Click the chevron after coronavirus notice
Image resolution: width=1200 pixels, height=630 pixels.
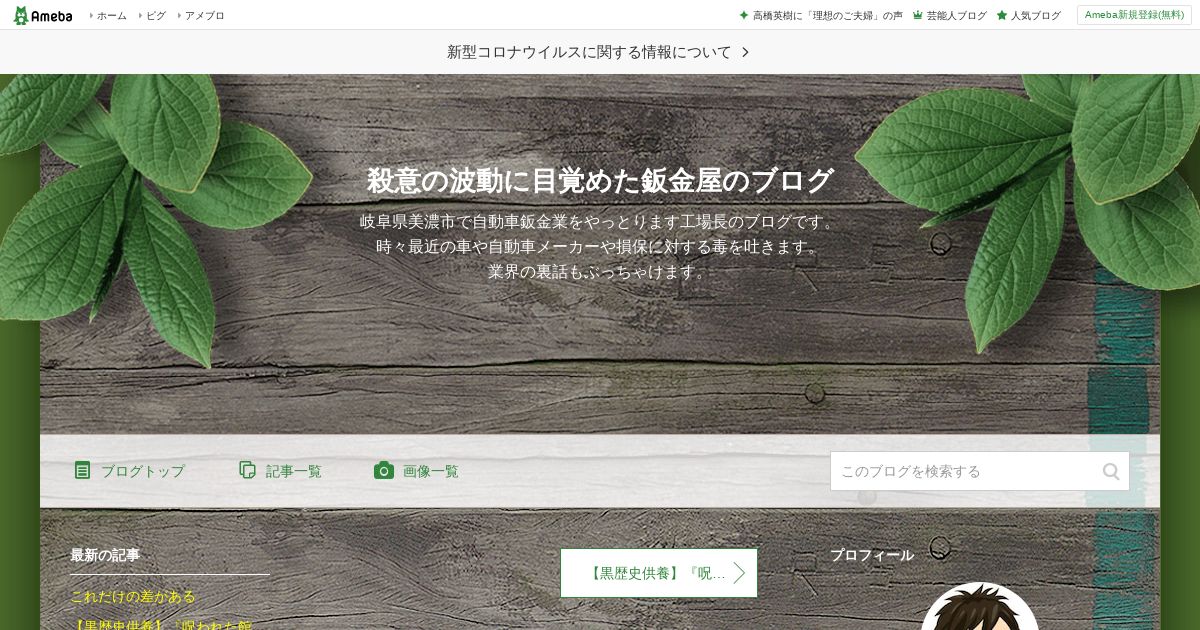(745, 52)
